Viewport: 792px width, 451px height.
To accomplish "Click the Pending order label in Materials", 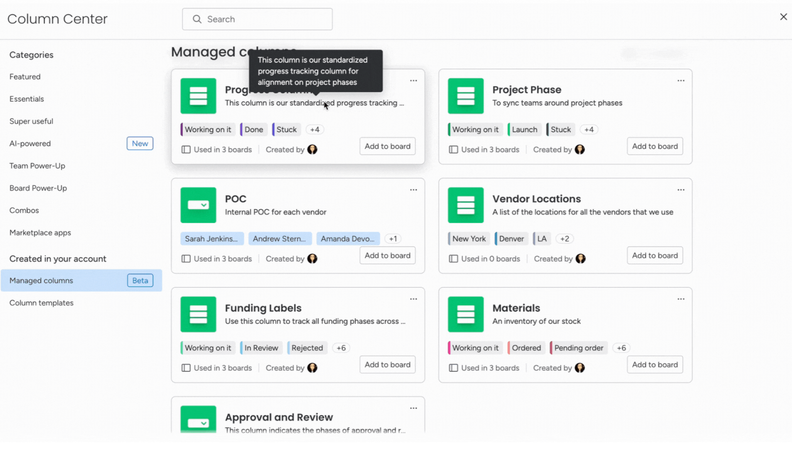I will click(578, 347).
